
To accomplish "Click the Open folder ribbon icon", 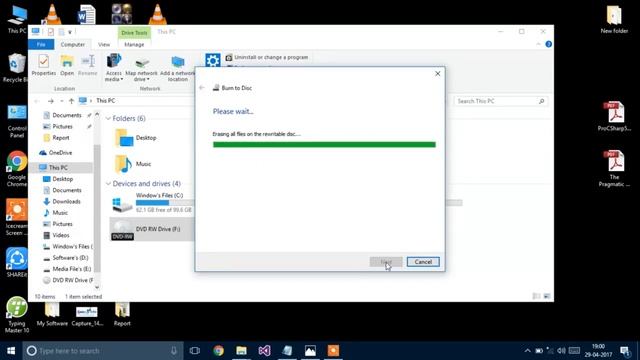I will coord(67,65).
